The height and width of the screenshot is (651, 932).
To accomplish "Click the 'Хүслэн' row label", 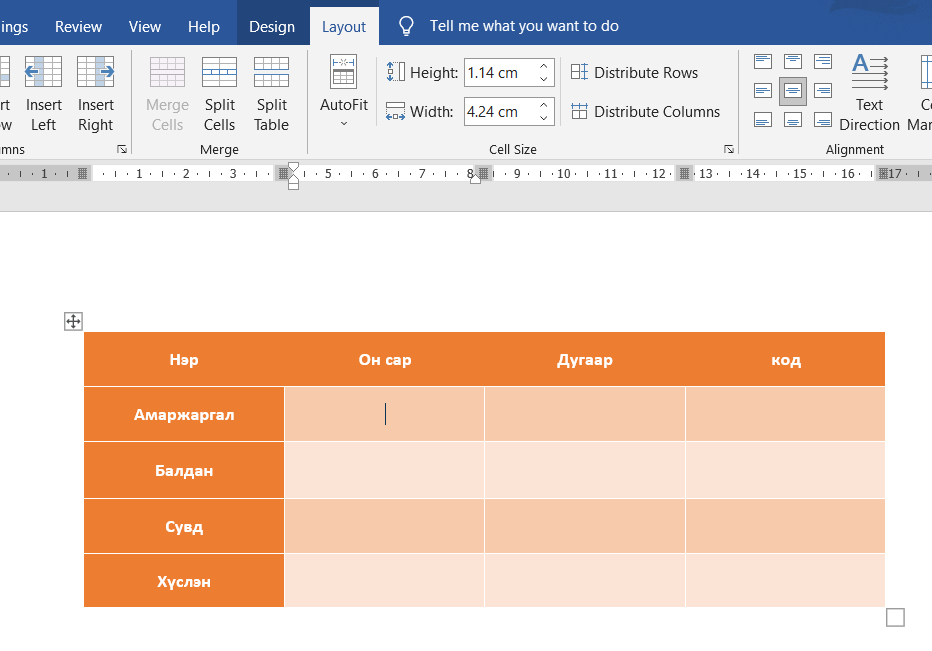I will (x=184, y=581).
